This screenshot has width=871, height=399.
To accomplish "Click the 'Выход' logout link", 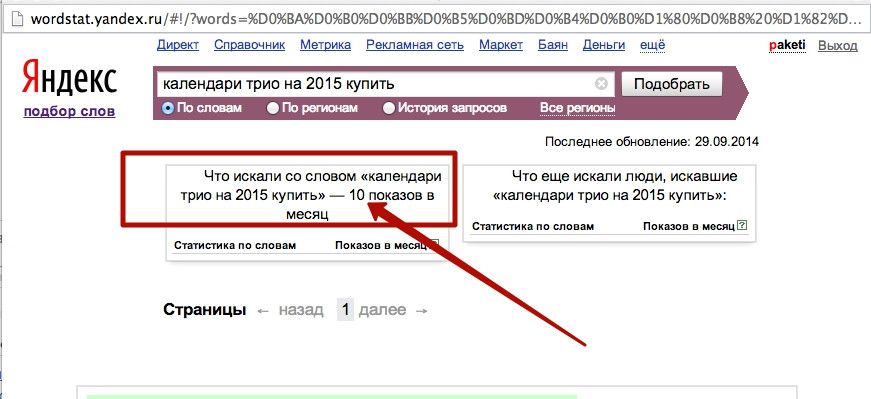I will point(838,46).
